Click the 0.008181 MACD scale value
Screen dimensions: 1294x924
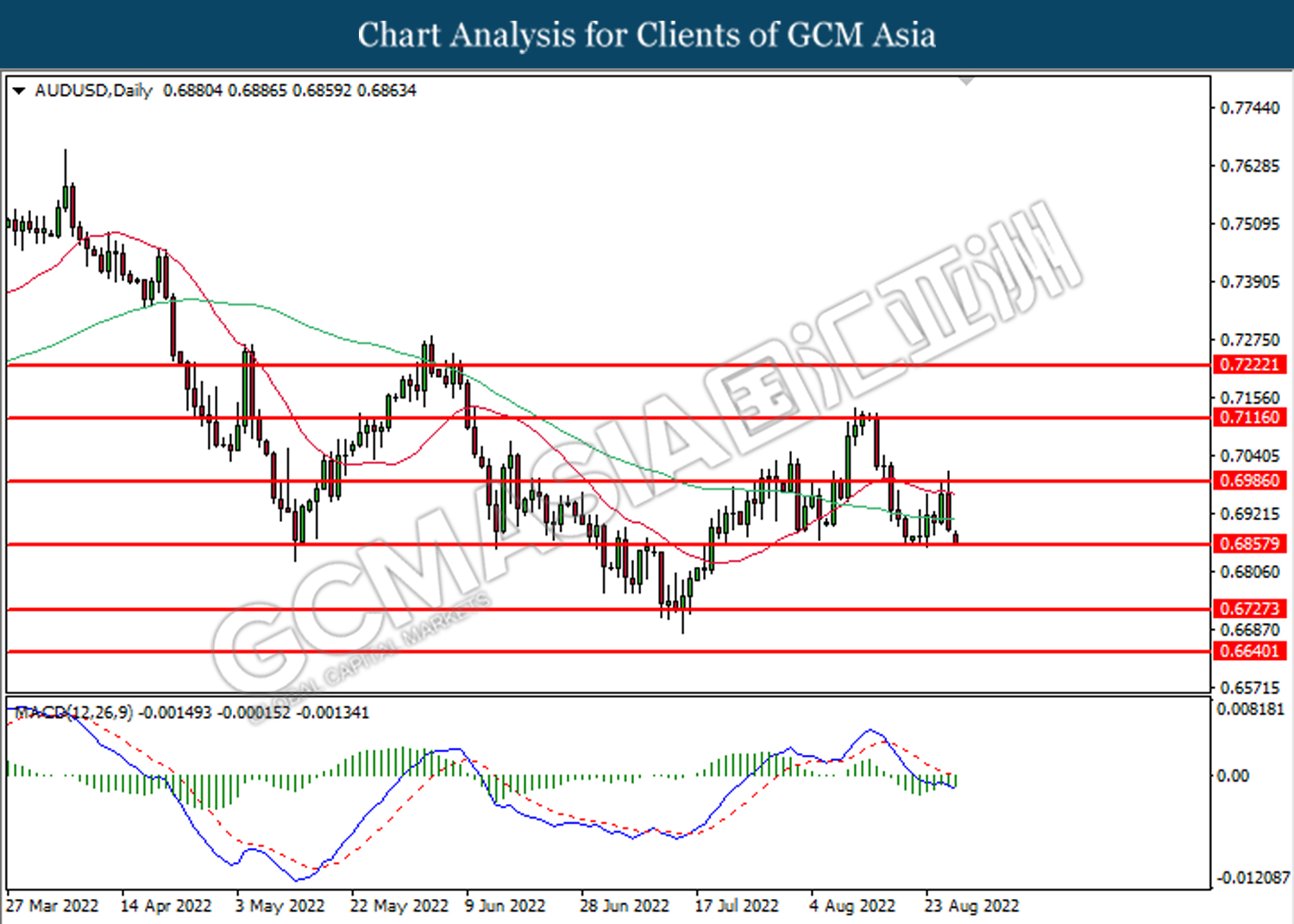(1250, 709)
